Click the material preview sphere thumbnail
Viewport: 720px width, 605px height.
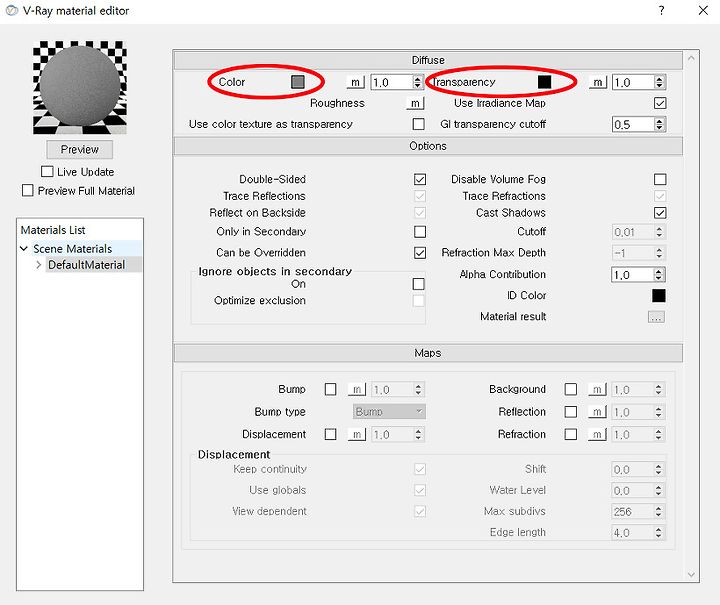point(80,88)
